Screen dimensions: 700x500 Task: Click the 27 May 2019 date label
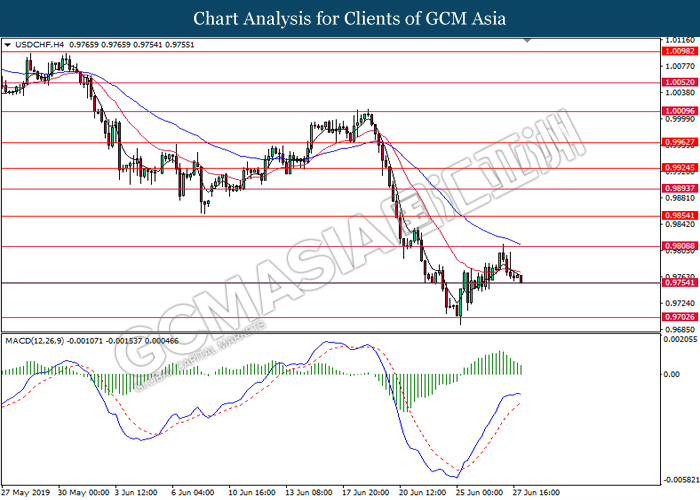click(26, 493)
